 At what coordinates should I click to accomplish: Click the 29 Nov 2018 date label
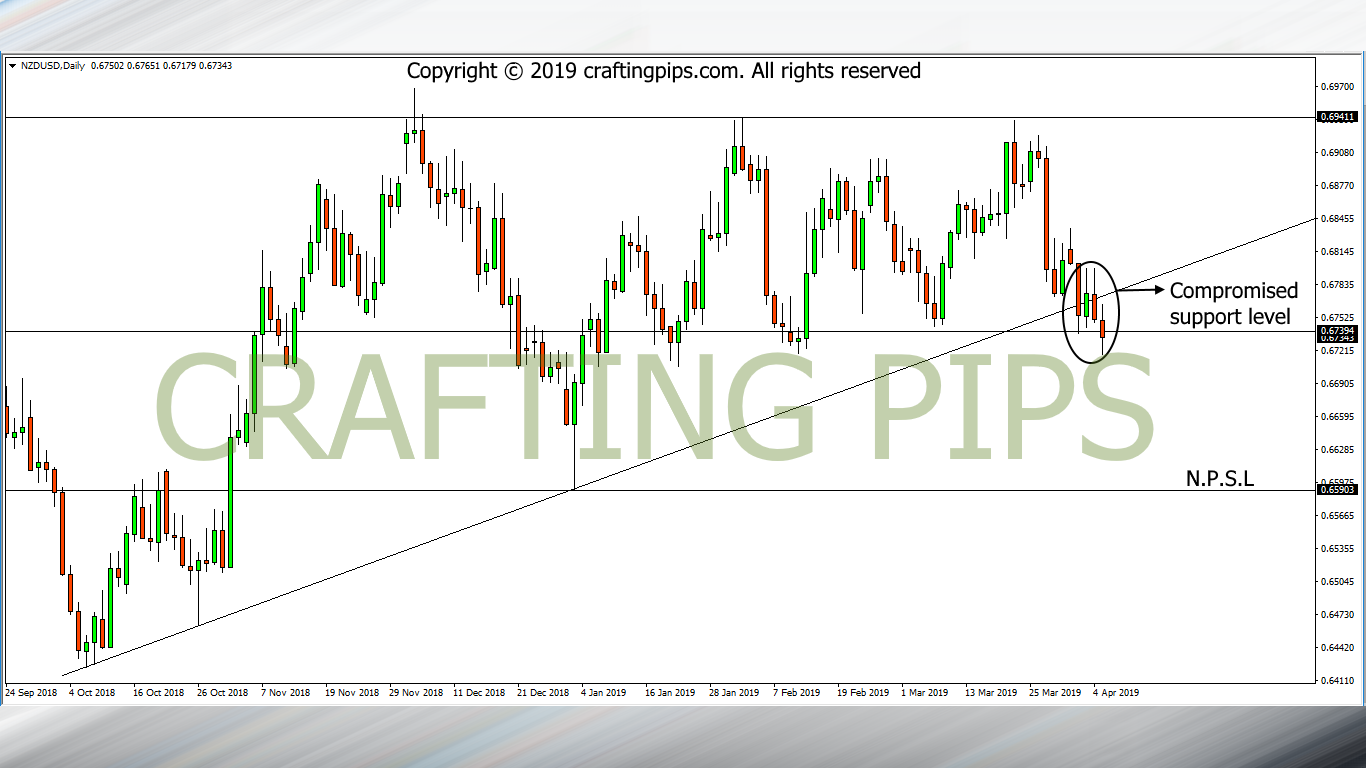tap(416, 692)
